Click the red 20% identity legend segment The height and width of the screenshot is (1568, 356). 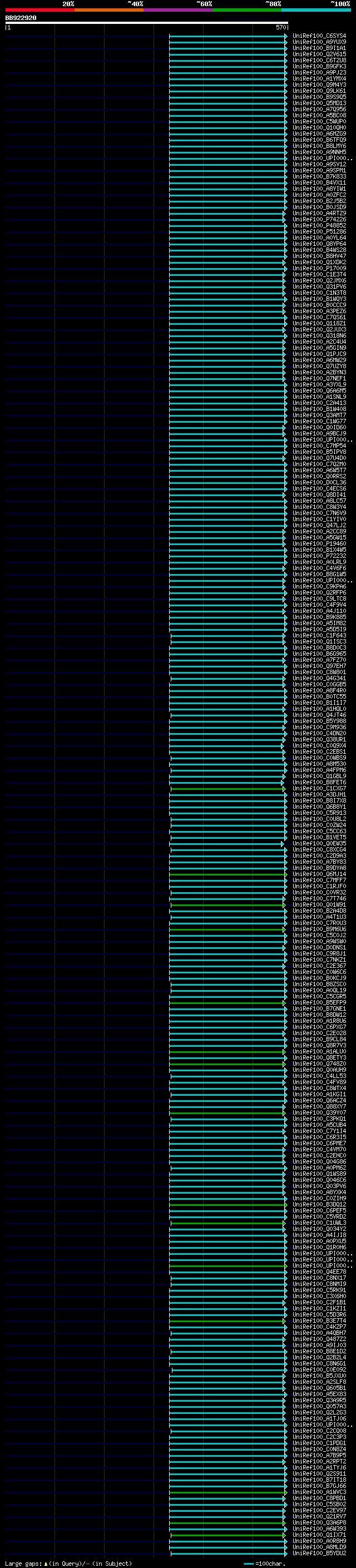coord(39,10)
